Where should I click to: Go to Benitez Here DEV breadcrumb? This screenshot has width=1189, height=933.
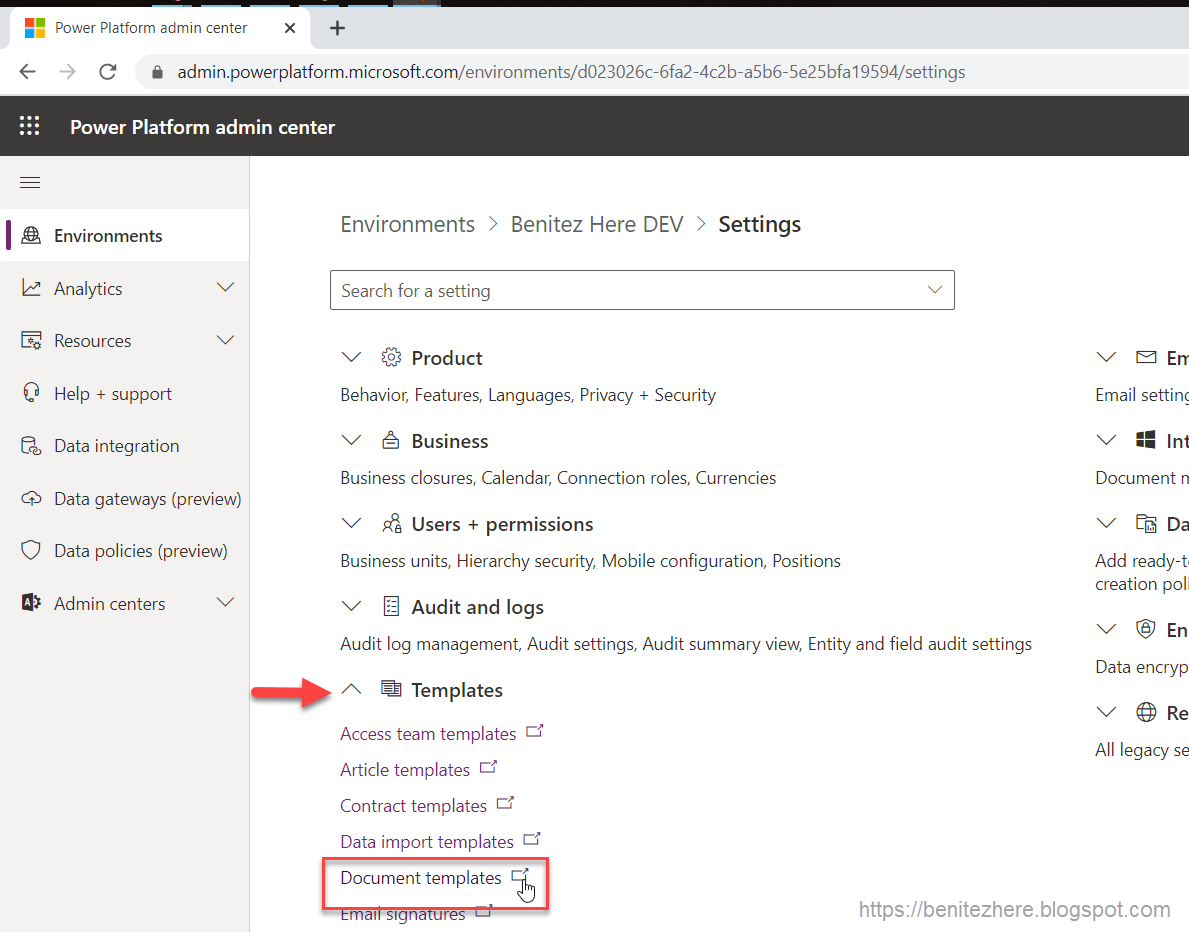pos(597,225)
